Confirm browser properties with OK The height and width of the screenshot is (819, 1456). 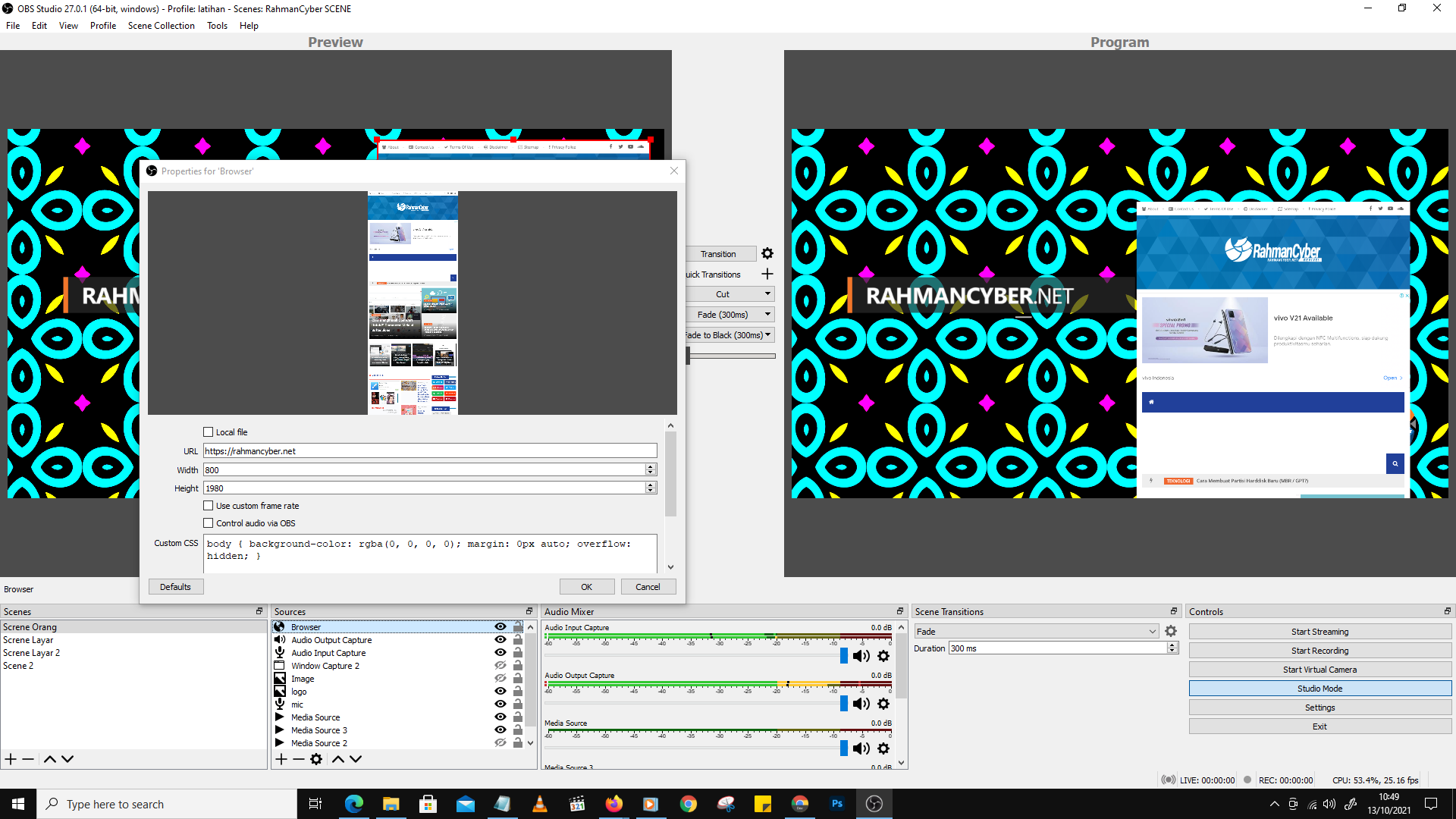click(x=586, y=586)
